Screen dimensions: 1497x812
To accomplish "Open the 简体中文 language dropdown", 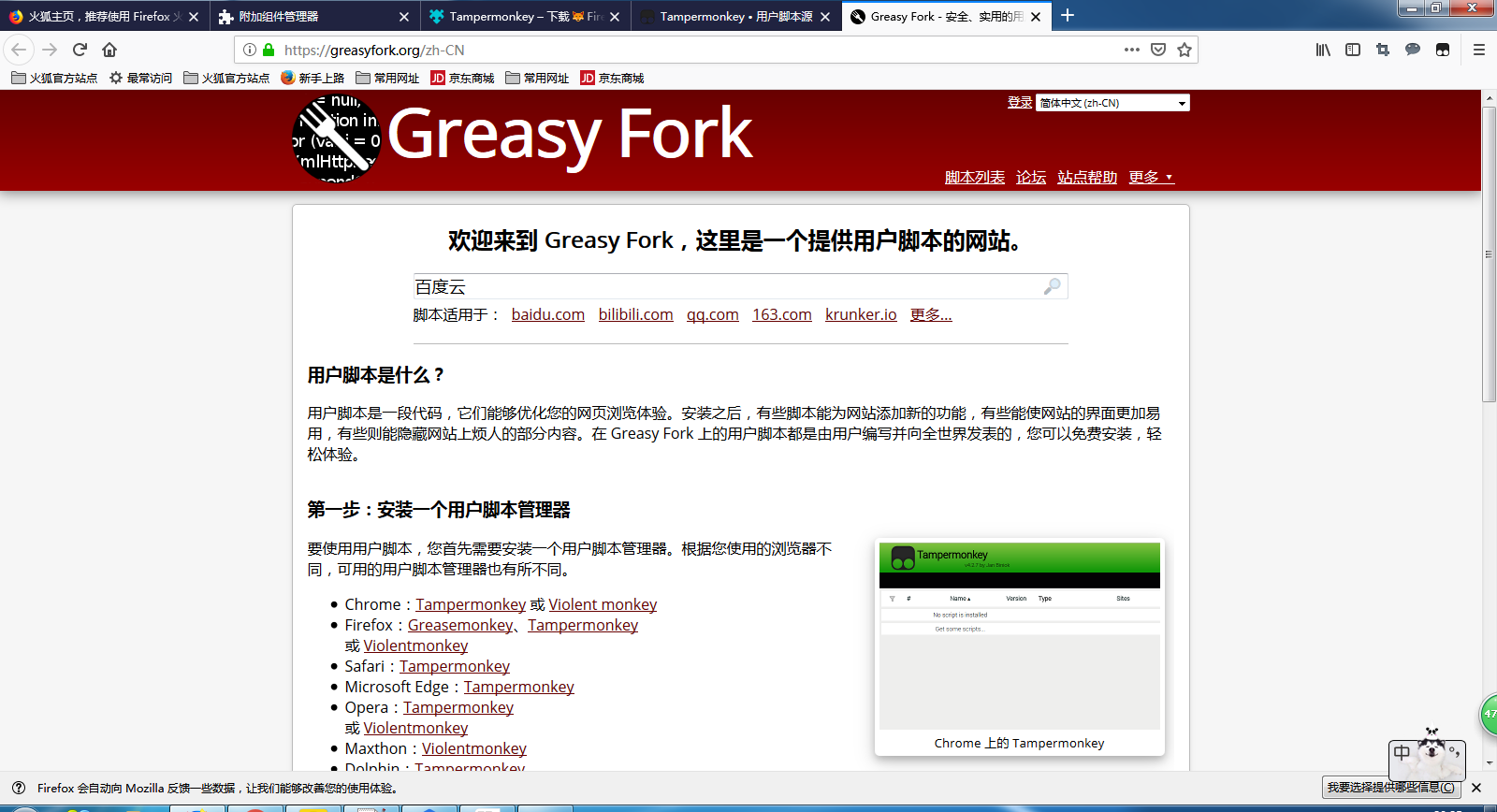I will tap(1112, 103).
